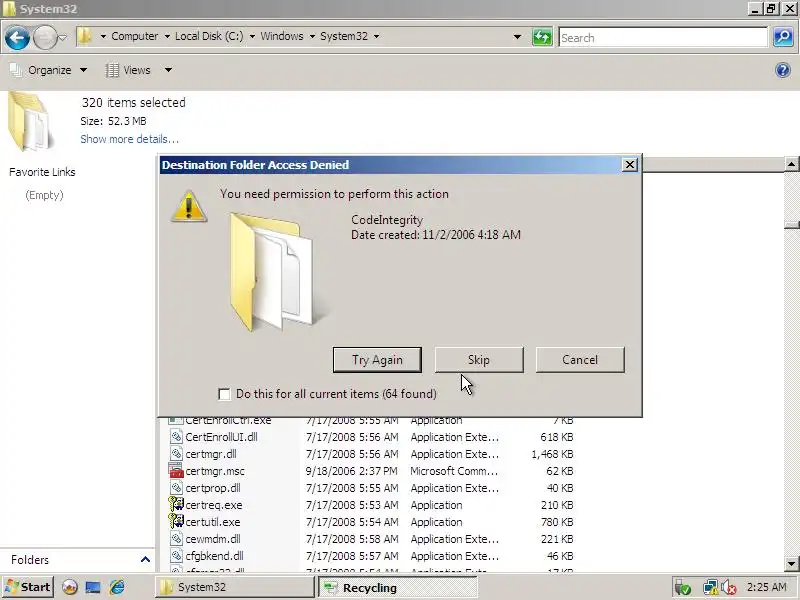
Task: Select Windows in the address breadcrumb
Action: (x=282, y=36)
